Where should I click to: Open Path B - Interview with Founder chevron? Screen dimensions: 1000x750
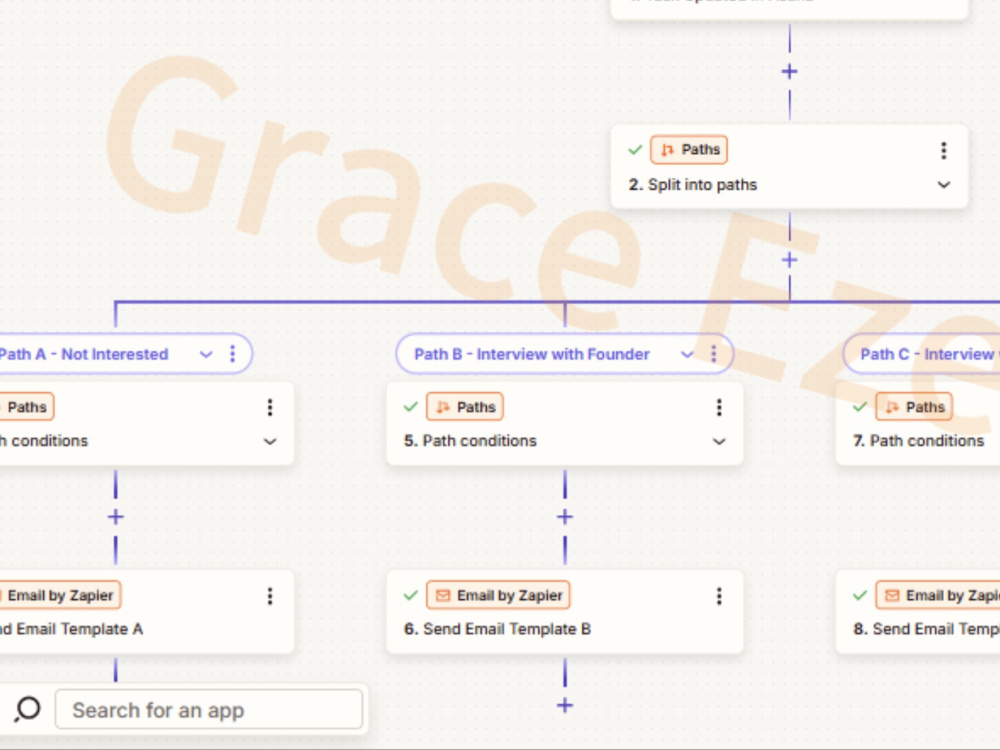[x=687, y=354]
